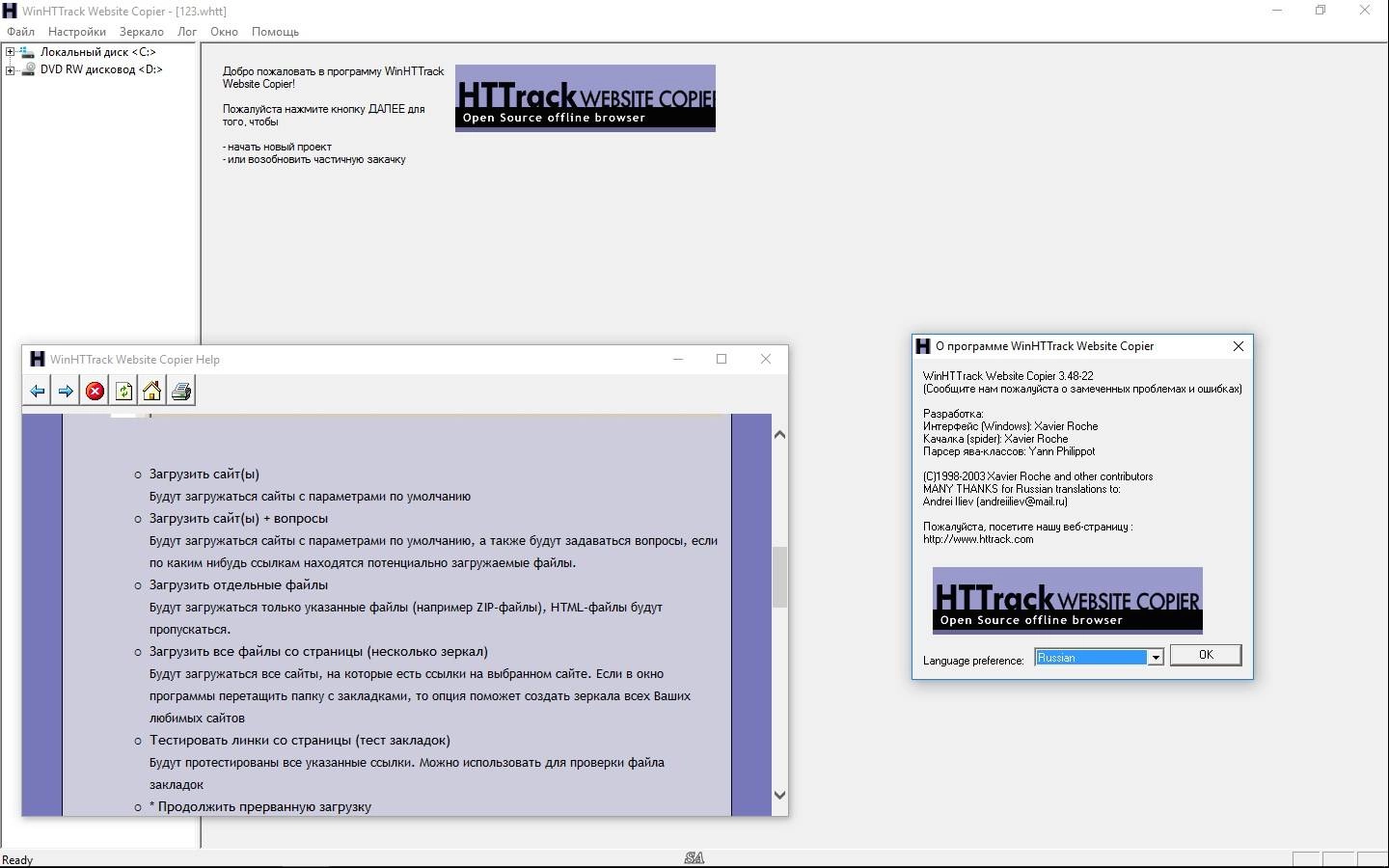
Task: Expand the DVD RW дисковод D: node
Action: 10,69
